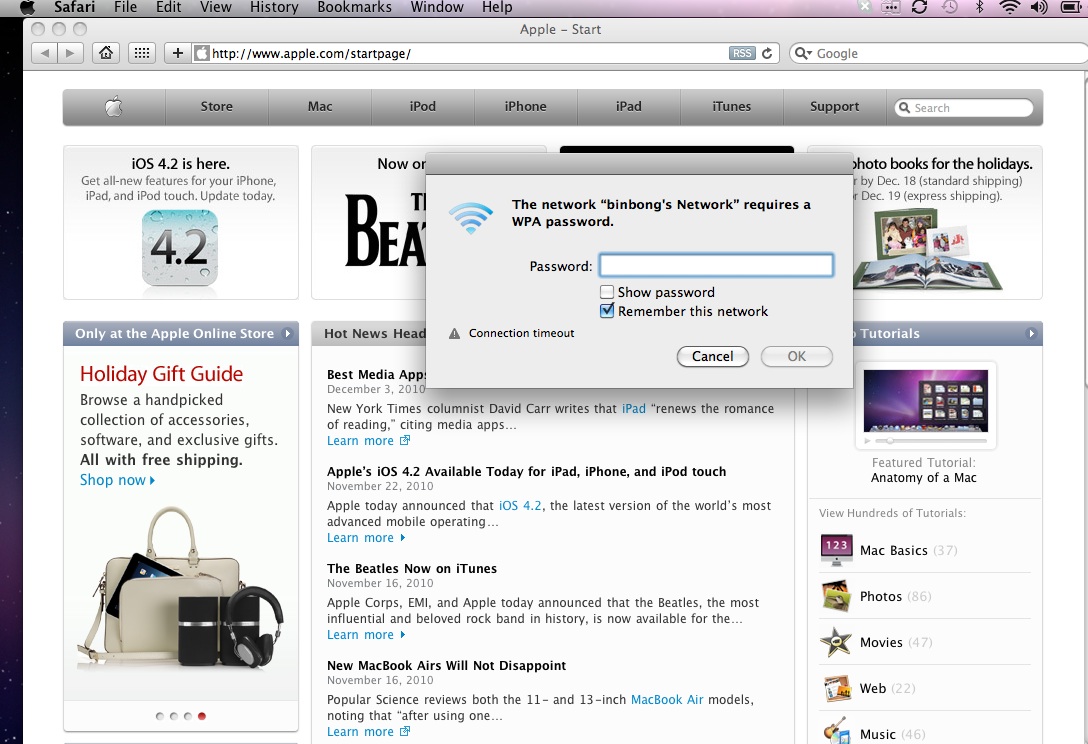Viewport: 1088px width, 744px height.
Task: Go to the iPad tab
Action: [x=628, y=107]
